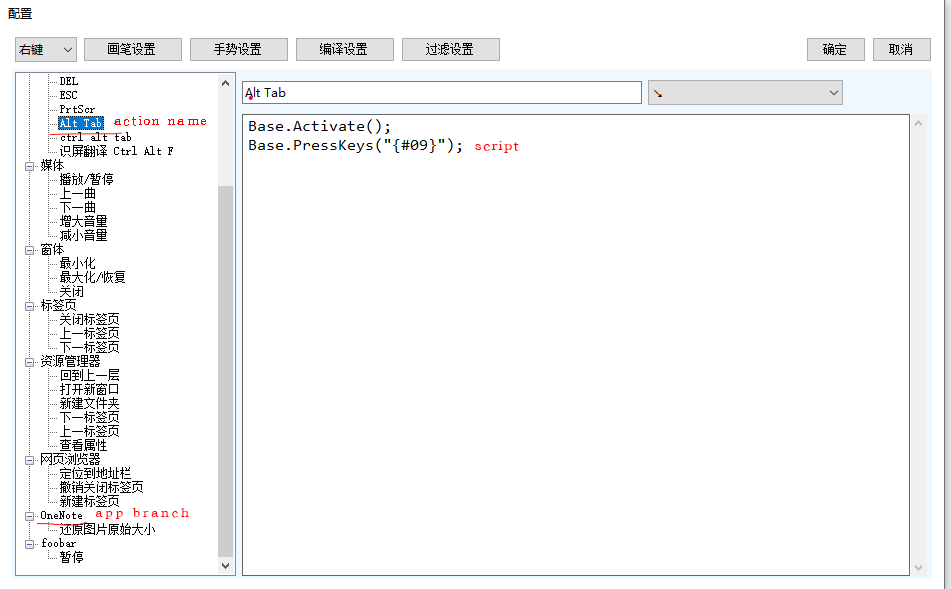Collapse the OneNote app branch
The height and width of the screenshot is (589, 951).
(x=29, y=516)
